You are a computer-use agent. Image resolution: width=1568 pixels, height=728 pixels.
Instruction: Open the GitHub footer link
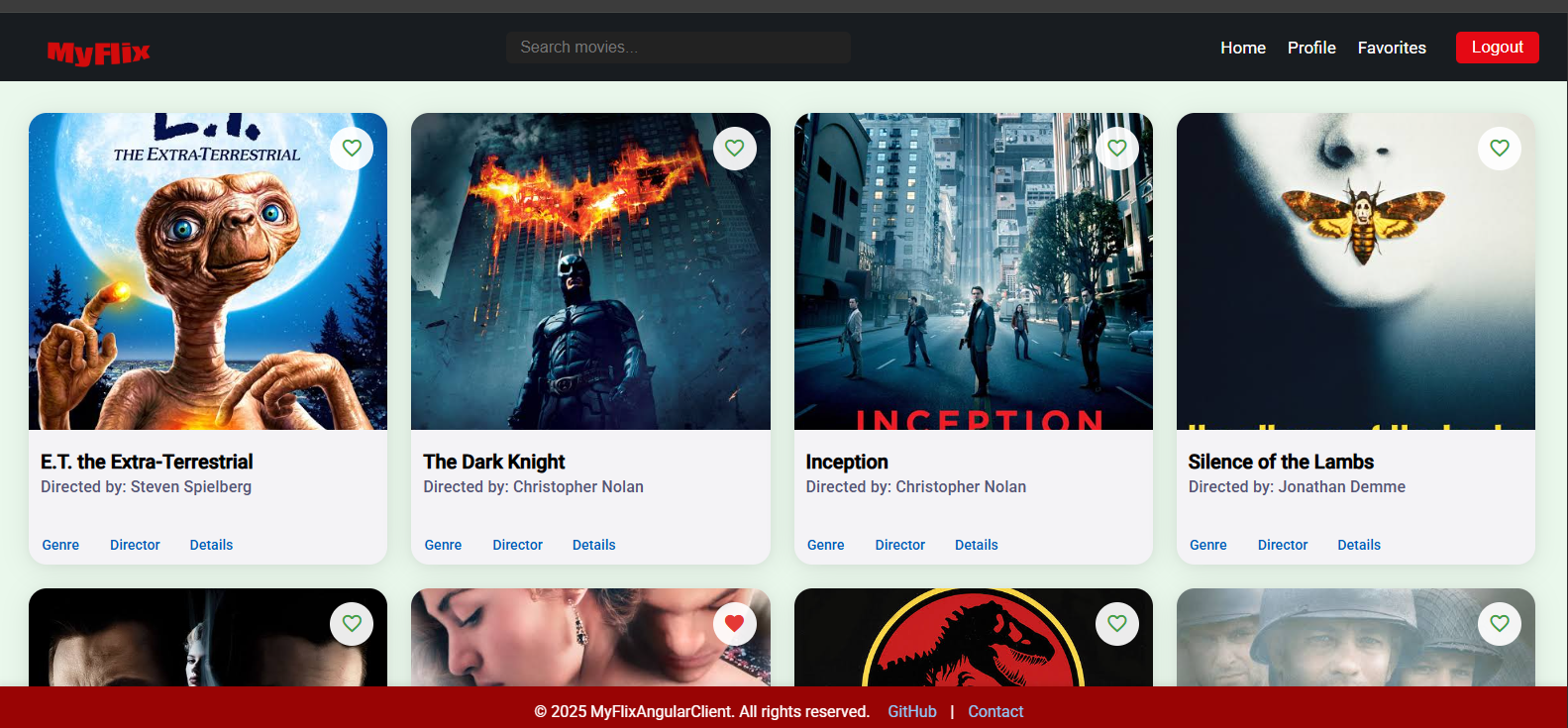(912, 711)
